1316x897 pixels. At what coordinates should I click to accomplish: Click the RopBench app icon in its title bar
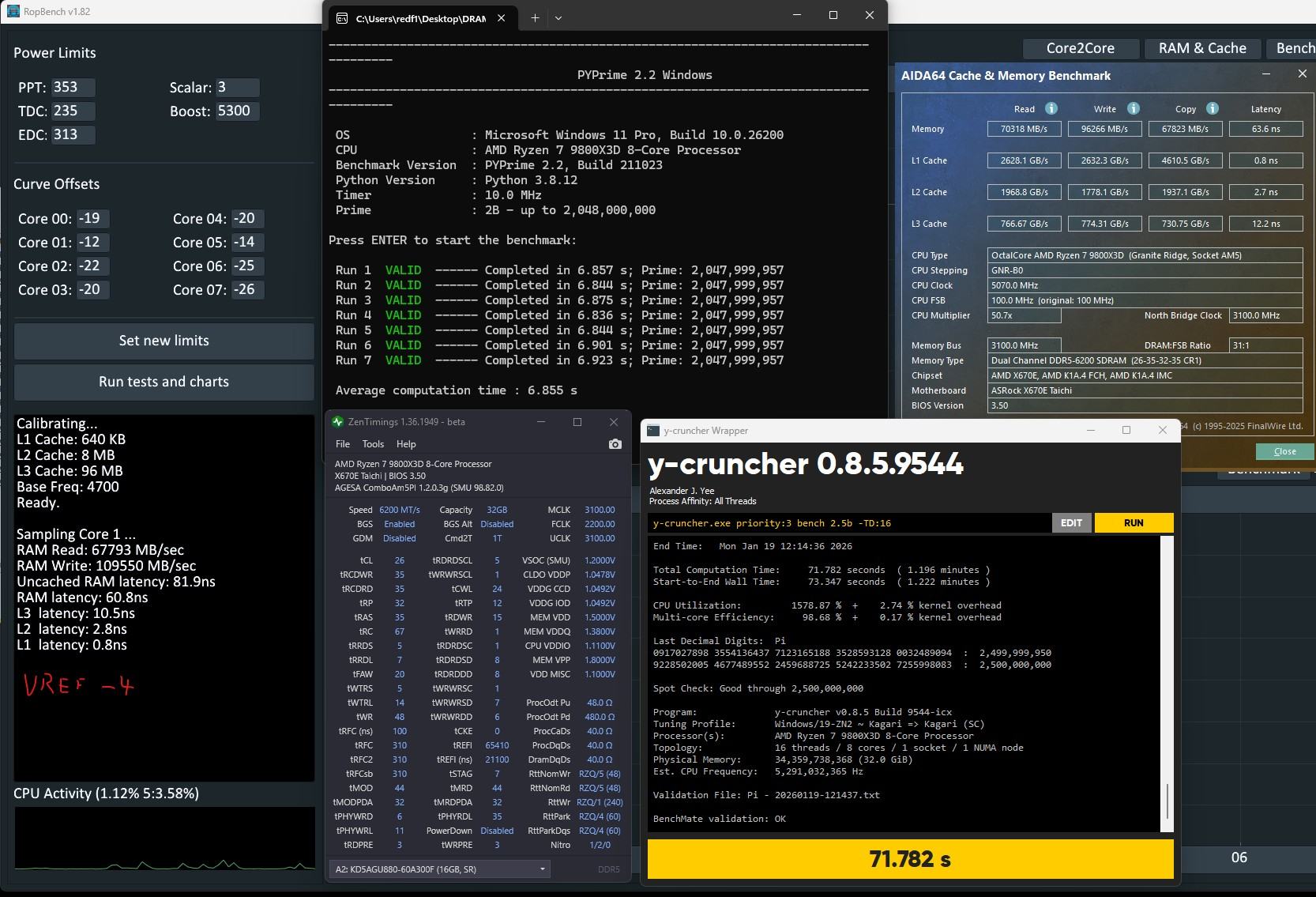[13, 12]
